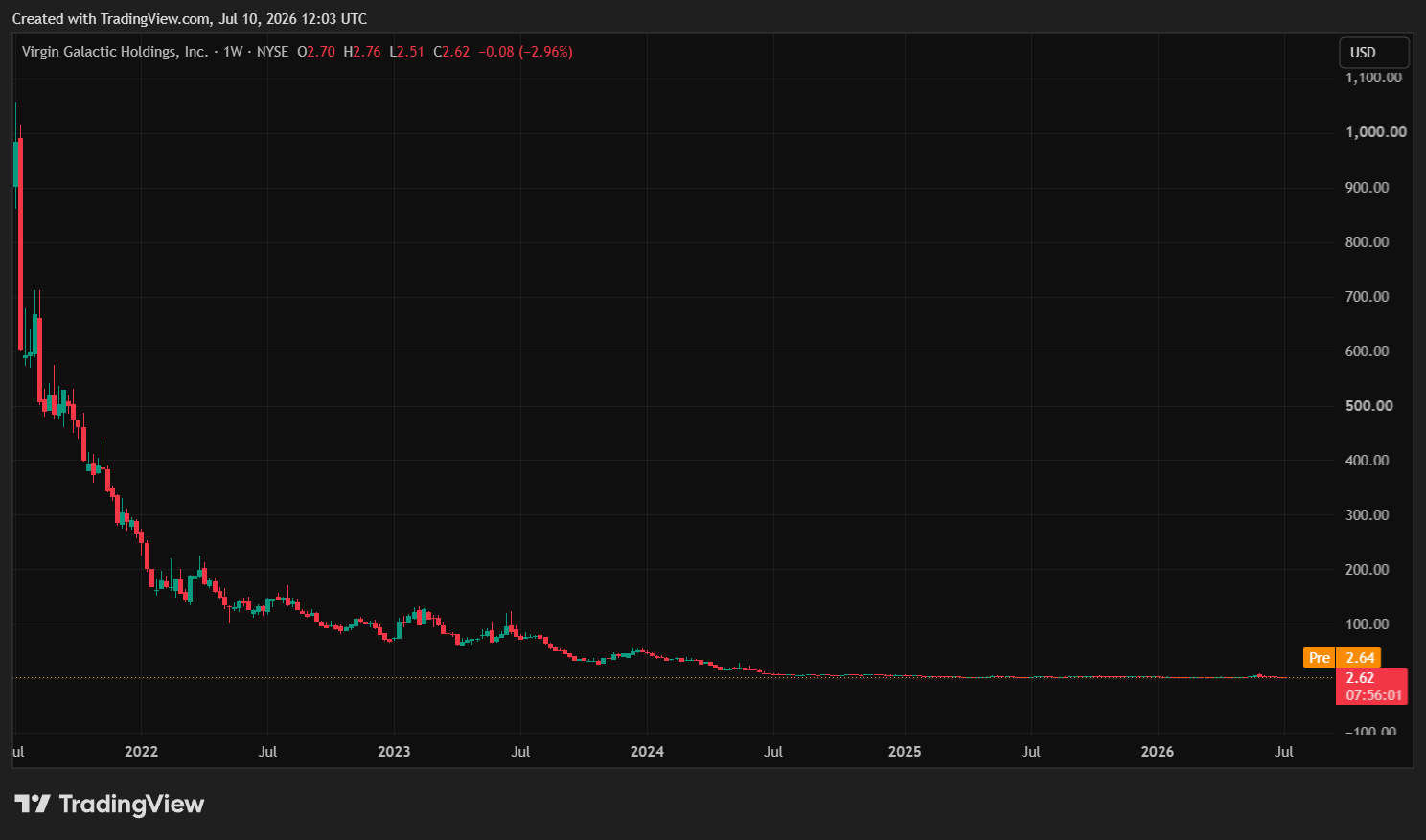
Task: Click the −0.08 (−2.96%) change value
Action: pos(526,52)
